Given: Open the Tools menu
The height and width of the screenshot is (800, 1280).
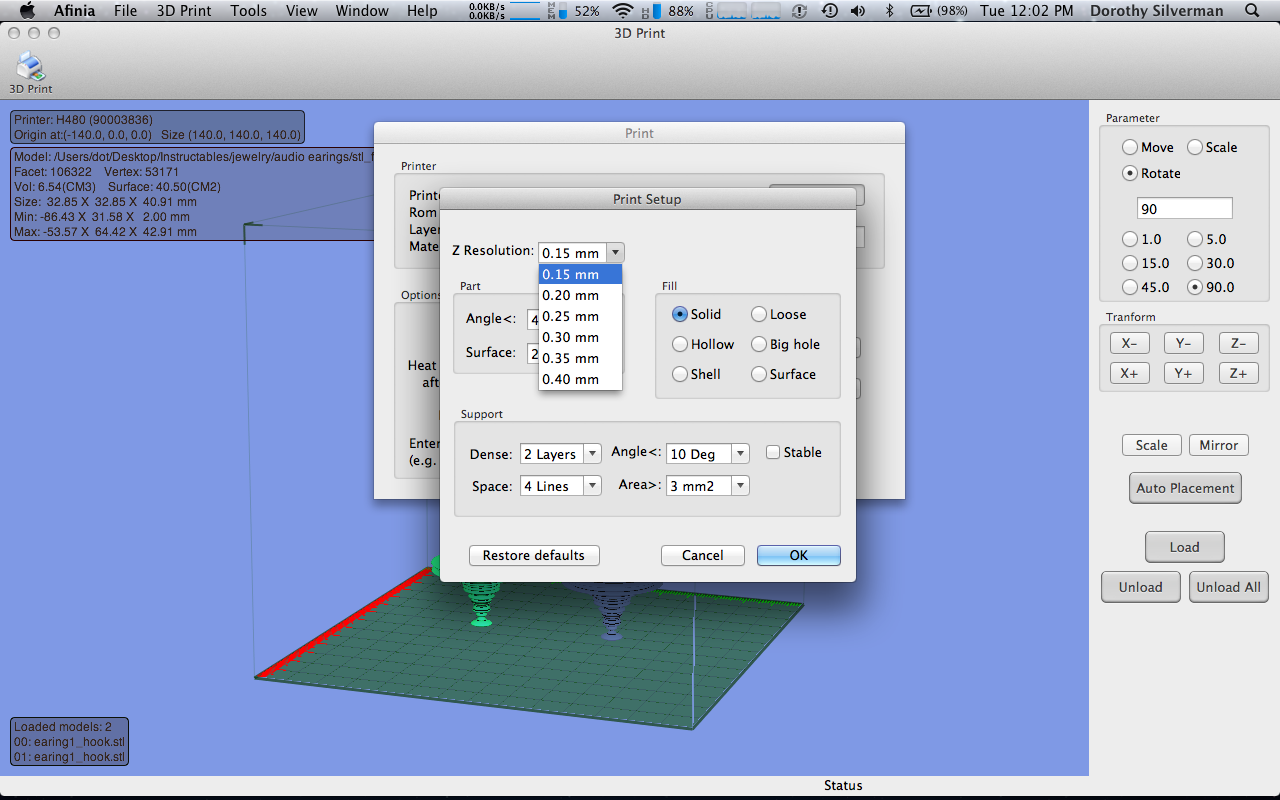Looking at the screenshot, I should tap(248, 11).
